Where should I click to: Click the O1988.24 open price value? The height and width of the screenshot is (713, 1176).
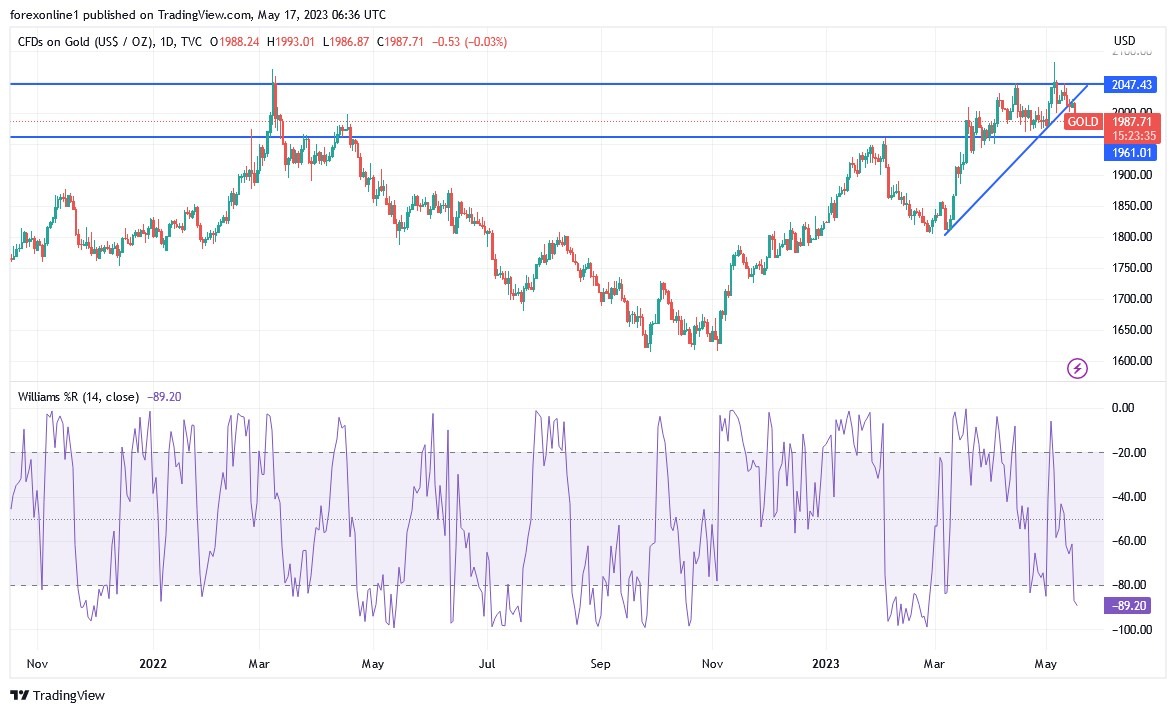(x=234, y=42)
